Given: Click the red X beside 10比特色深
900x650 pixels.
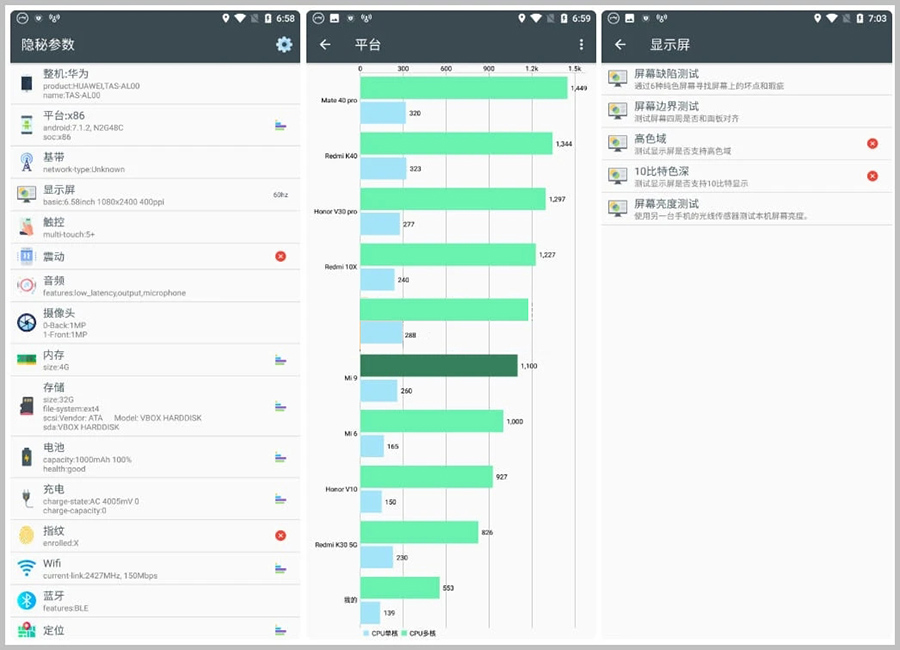Looking at the screenshot, I should pos(872,176).
